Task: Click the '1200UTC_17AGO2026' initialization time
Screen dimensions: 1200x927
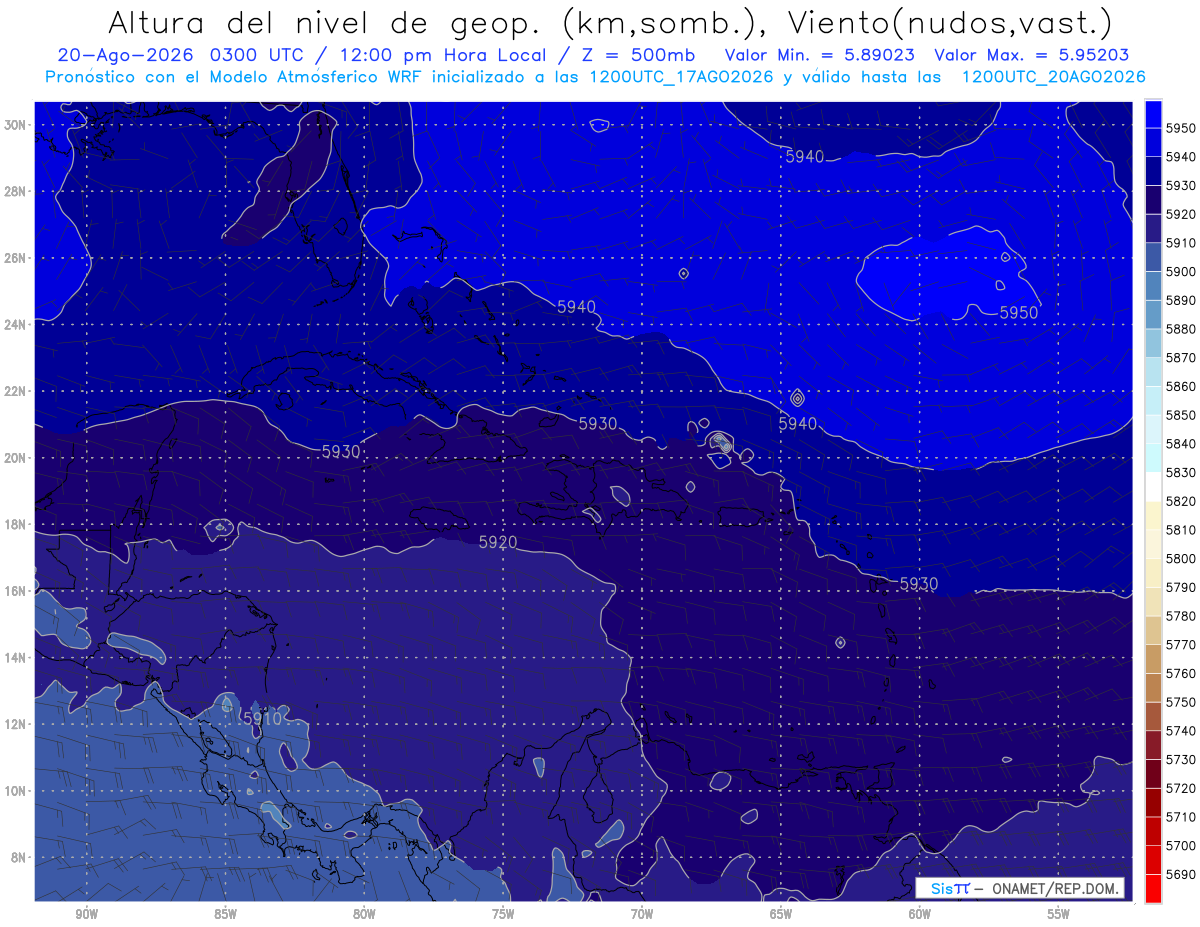Action: 681,77
